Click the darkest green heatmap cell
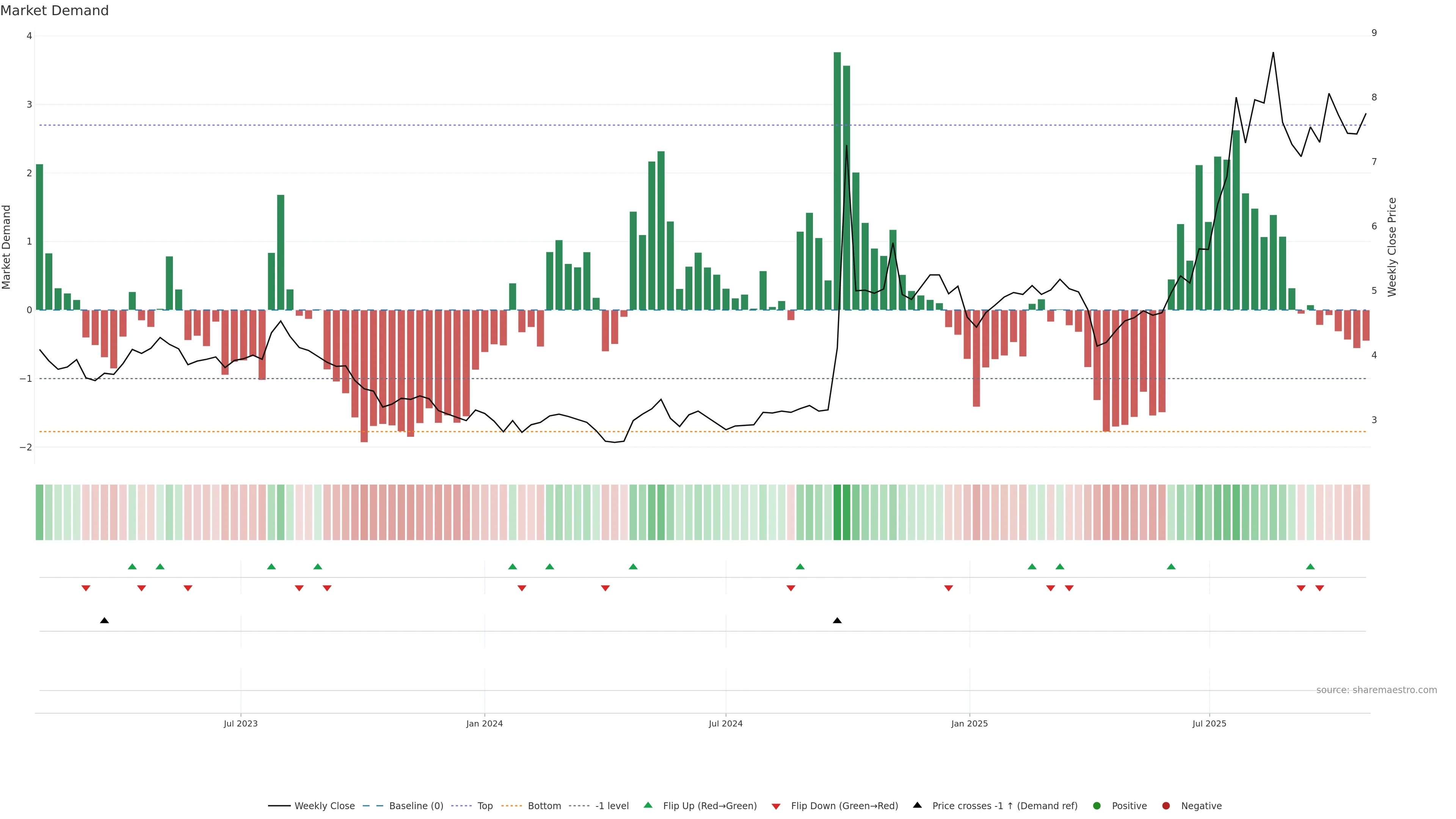This screenshot has height=819, width=1456. [x=837, y=512]
